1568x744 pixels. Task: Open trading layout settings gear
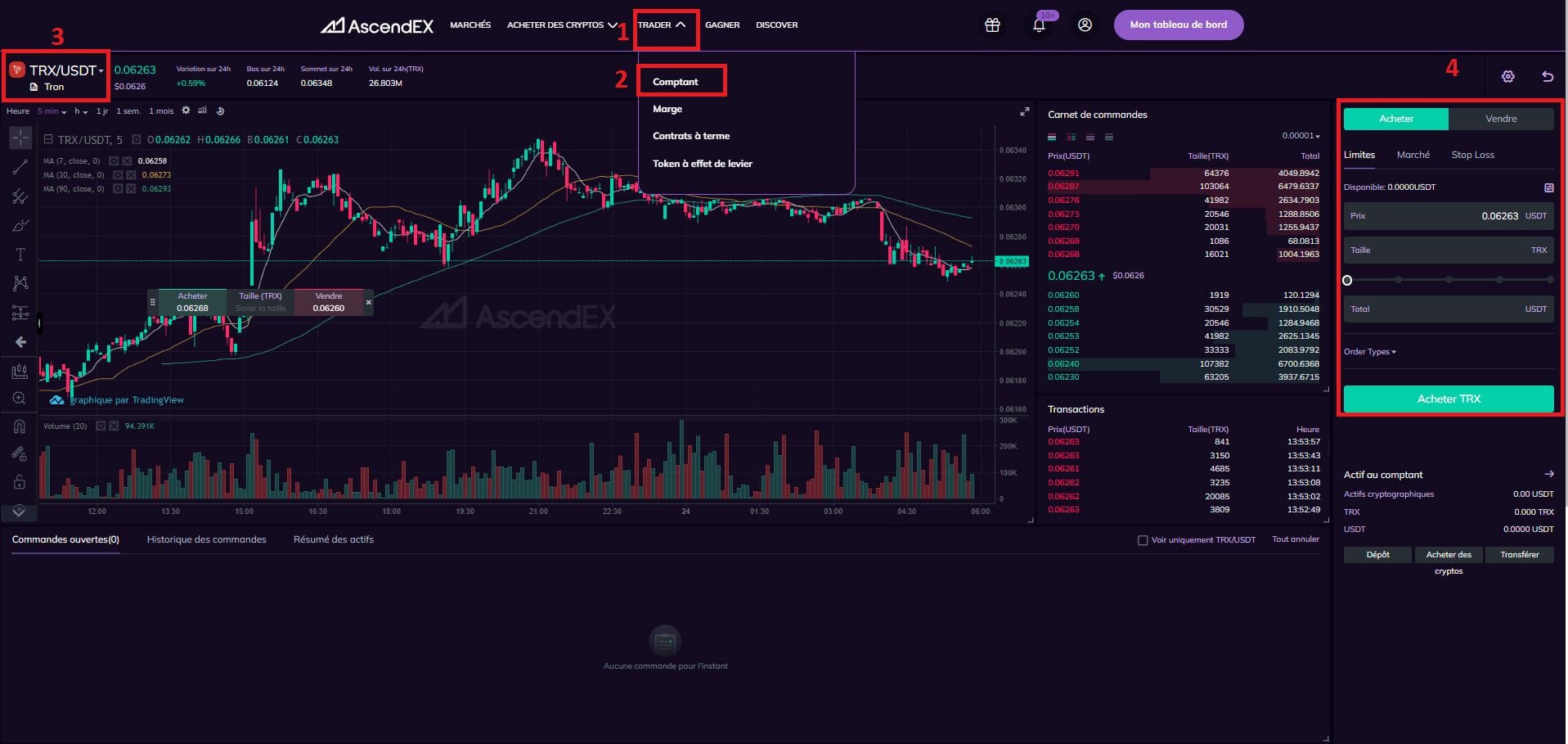tap(1508, 76)
